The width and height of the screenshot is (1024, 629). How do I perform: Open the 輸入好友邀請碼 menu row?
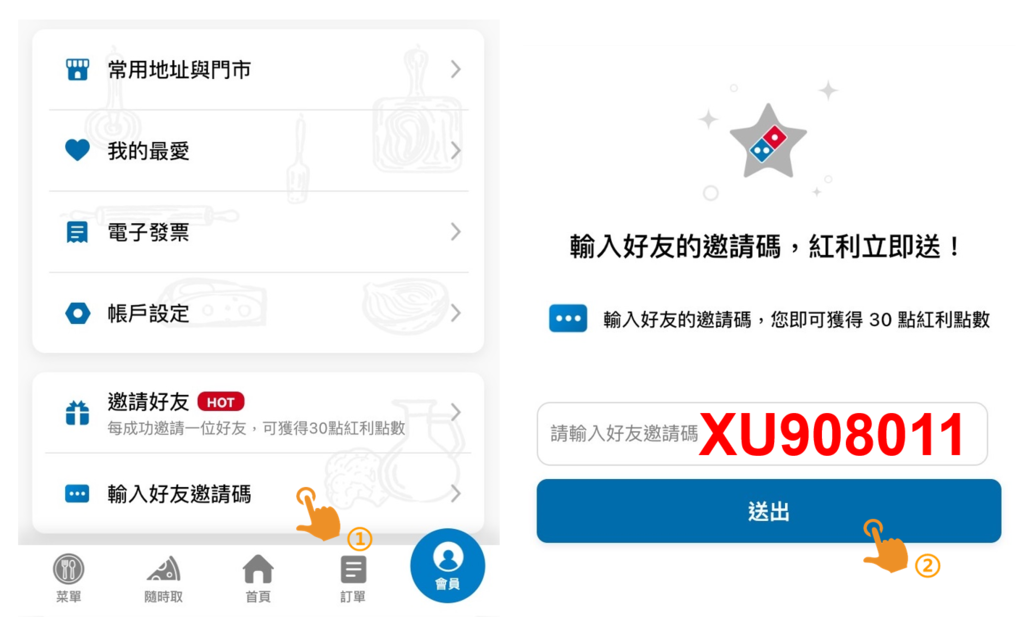point(258,494)
